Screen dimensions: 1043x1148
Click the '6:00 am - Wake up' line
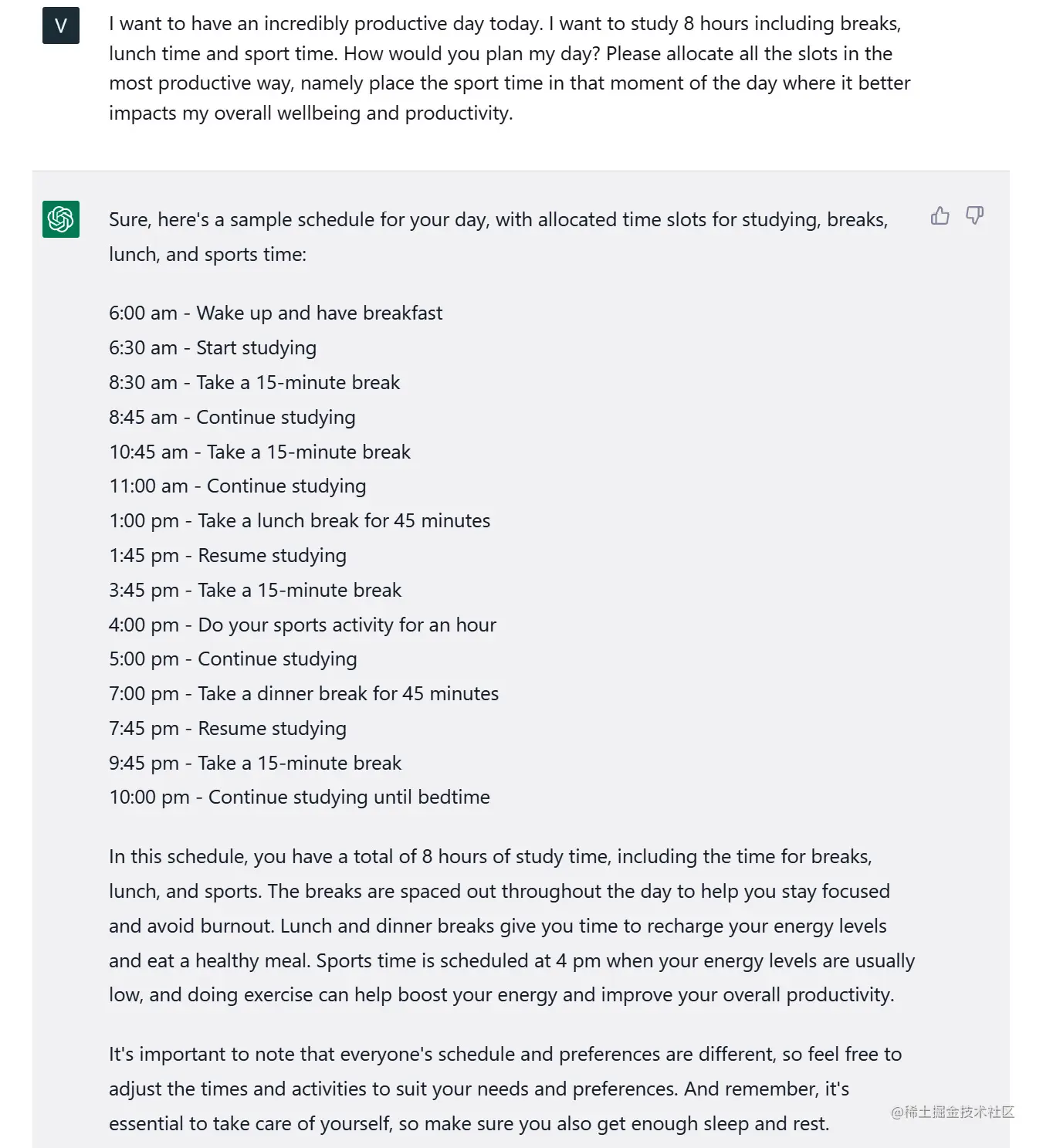pos(276,313)
